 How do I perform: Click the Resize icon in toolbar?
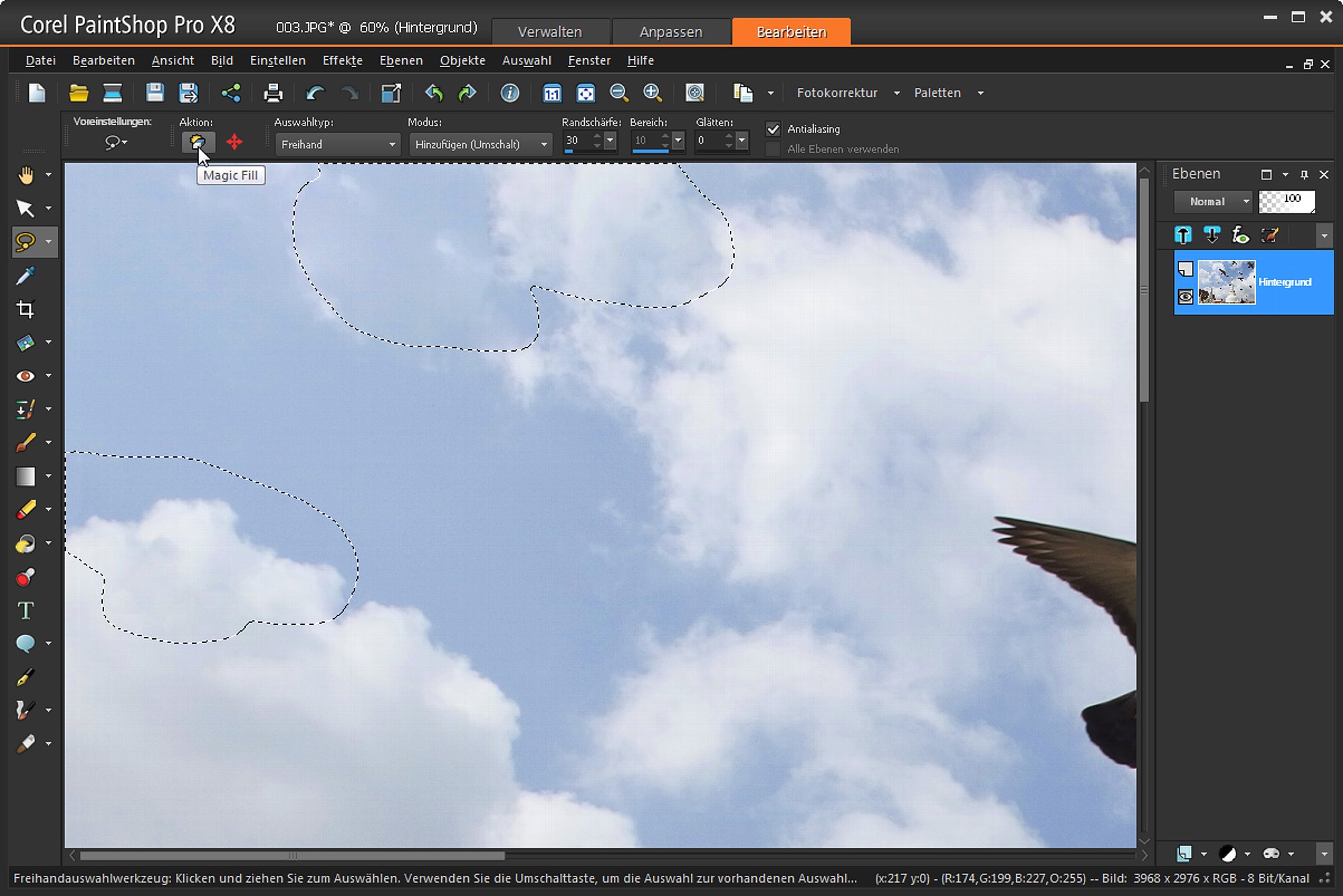click(x=391, y=93)
